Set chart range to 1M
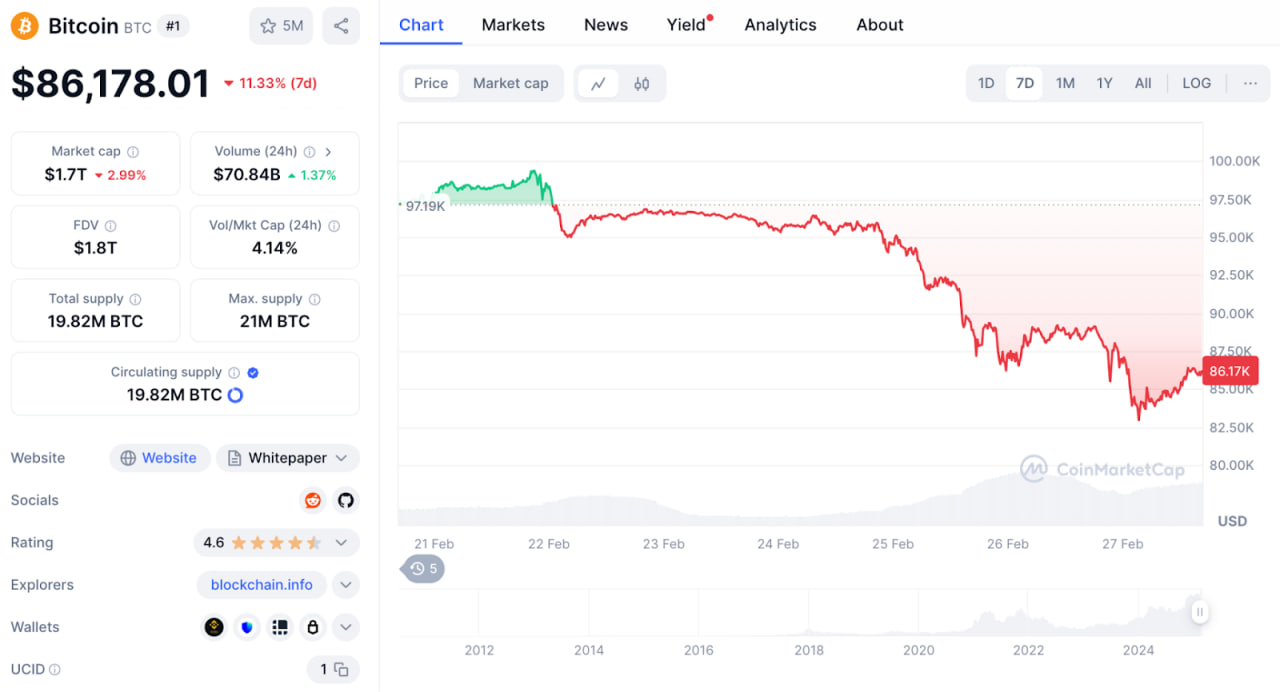Screen dimensions: 1280x692 (x=1065, y=84)
